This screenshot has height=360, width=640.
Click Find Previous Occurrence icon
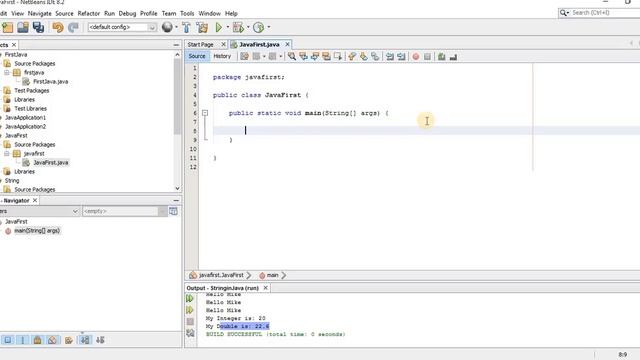303,56
